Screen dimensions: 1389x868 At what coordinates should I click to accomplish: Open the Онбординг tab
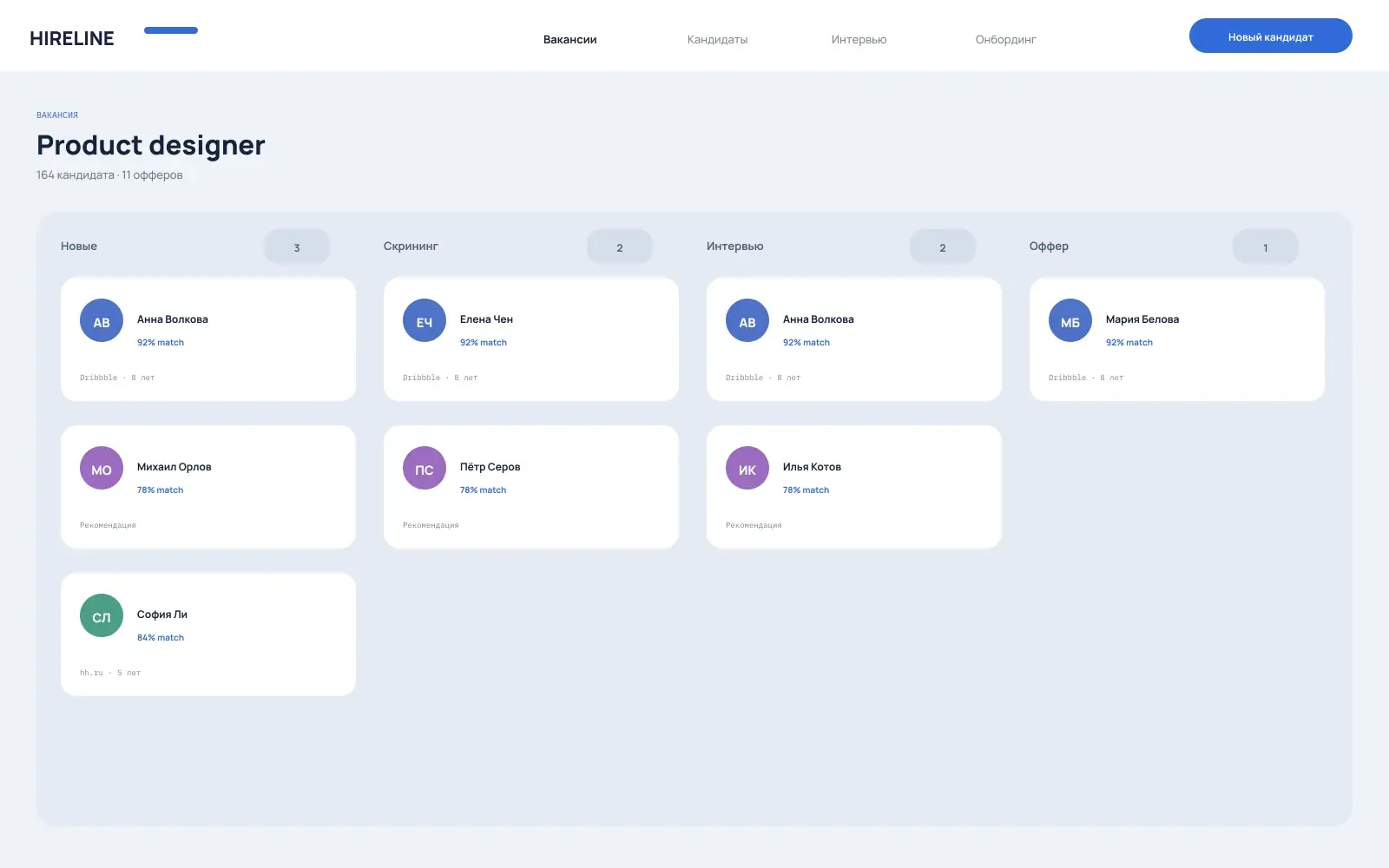click(x=1005, y=39)
